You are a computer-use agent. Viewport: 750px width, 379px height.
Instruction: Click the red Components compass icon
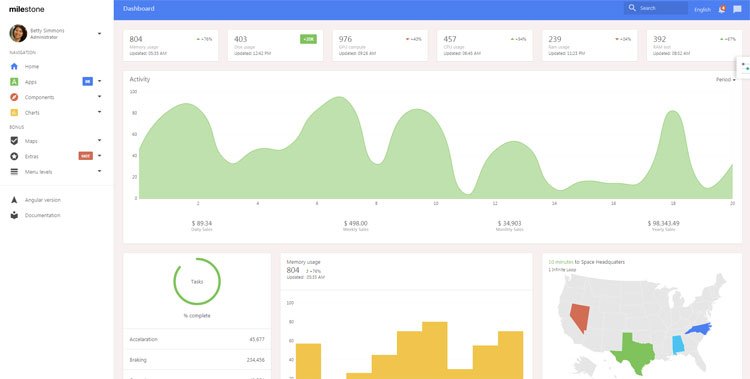click(x=14, y=97)
